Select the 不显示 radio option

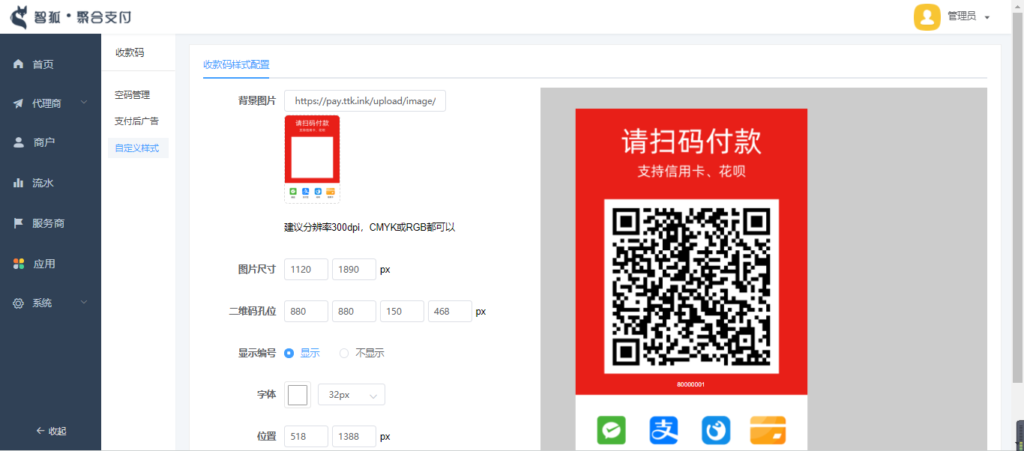(x=344, y=353)
